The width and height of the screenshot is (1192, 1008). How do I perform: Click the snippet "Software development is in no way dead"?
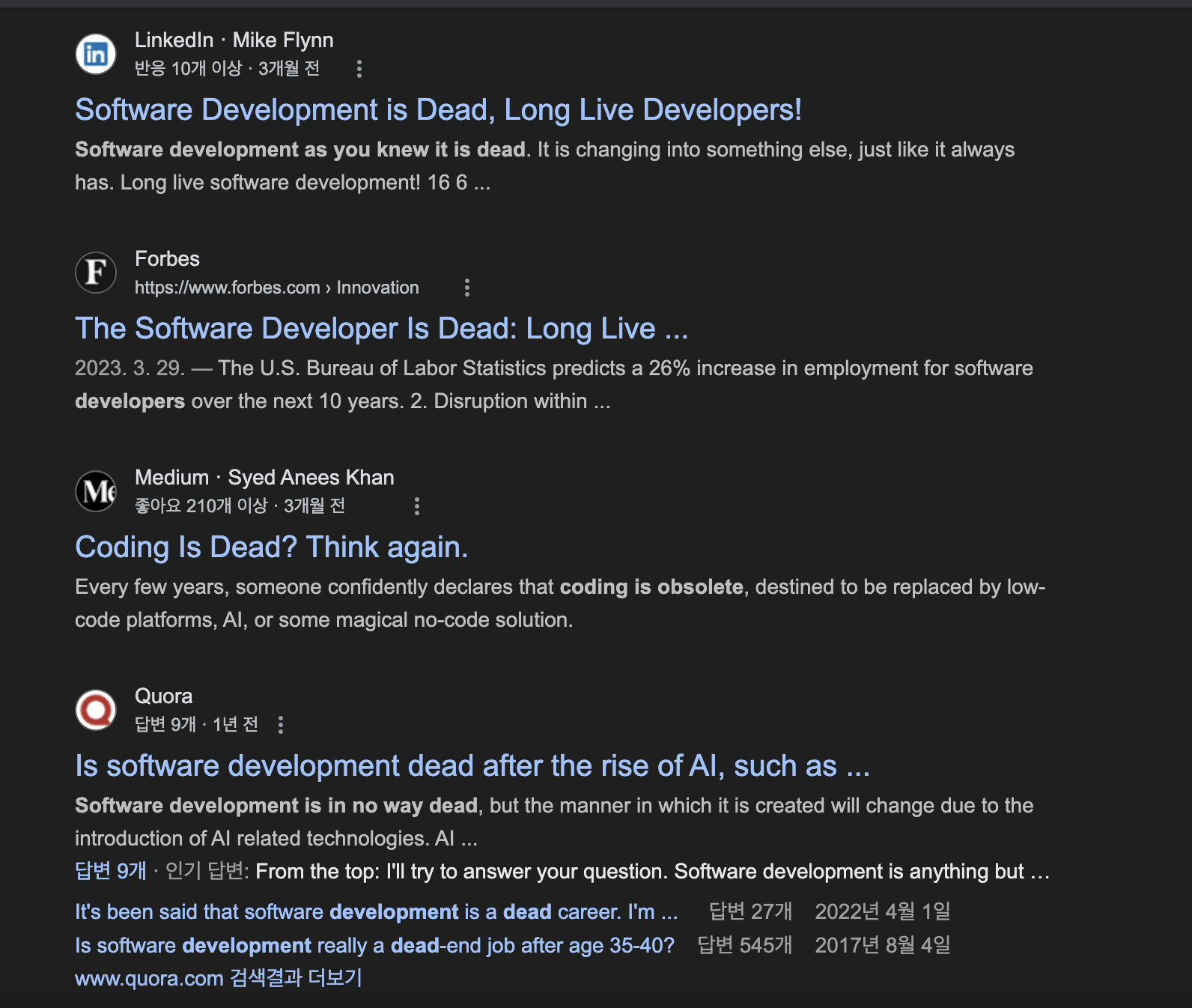click(276, 806)
